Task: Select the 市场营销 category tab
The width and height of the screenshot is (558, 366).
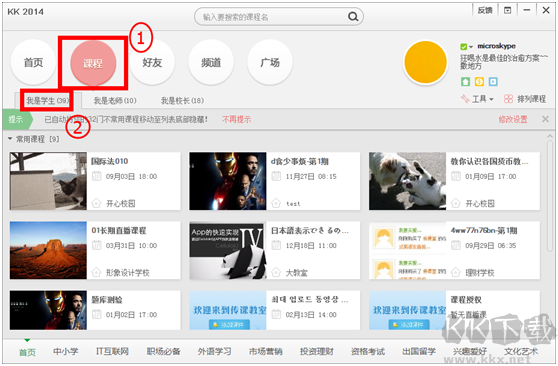Action: 265,351
